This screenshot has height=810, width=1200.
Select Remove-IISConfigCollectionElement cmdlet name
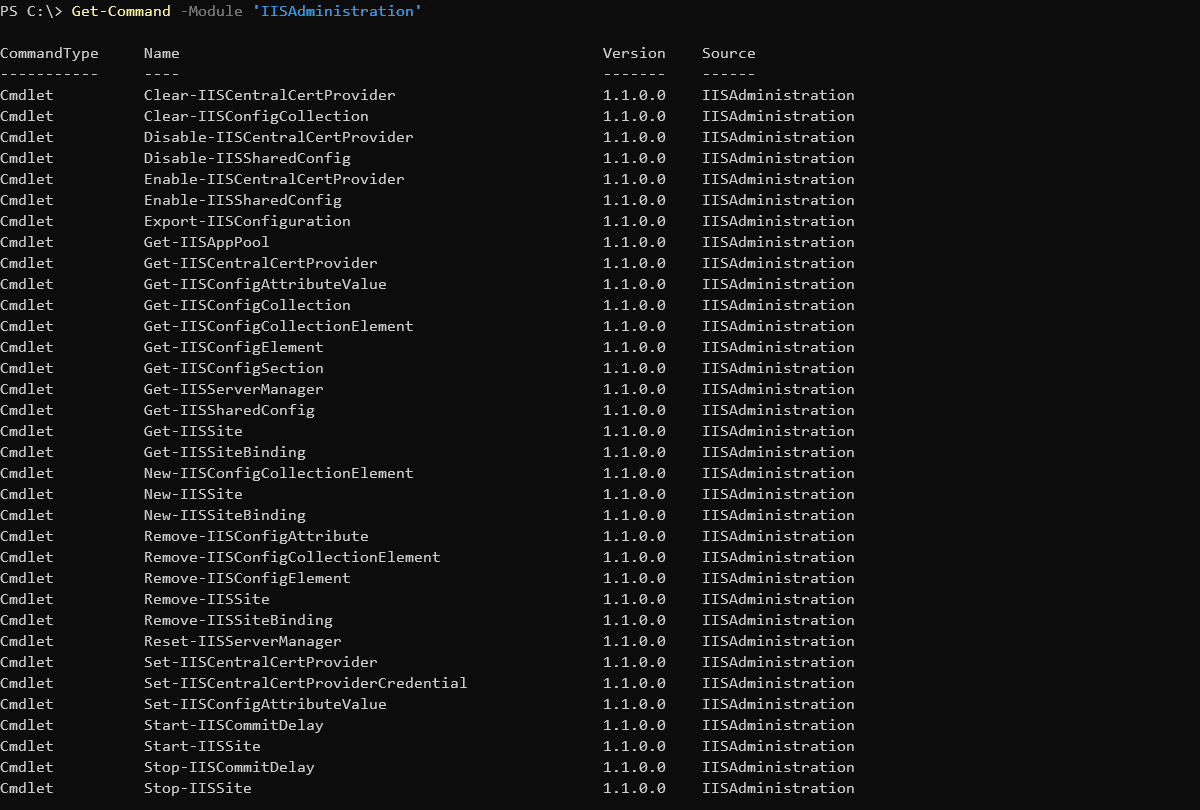292,557
